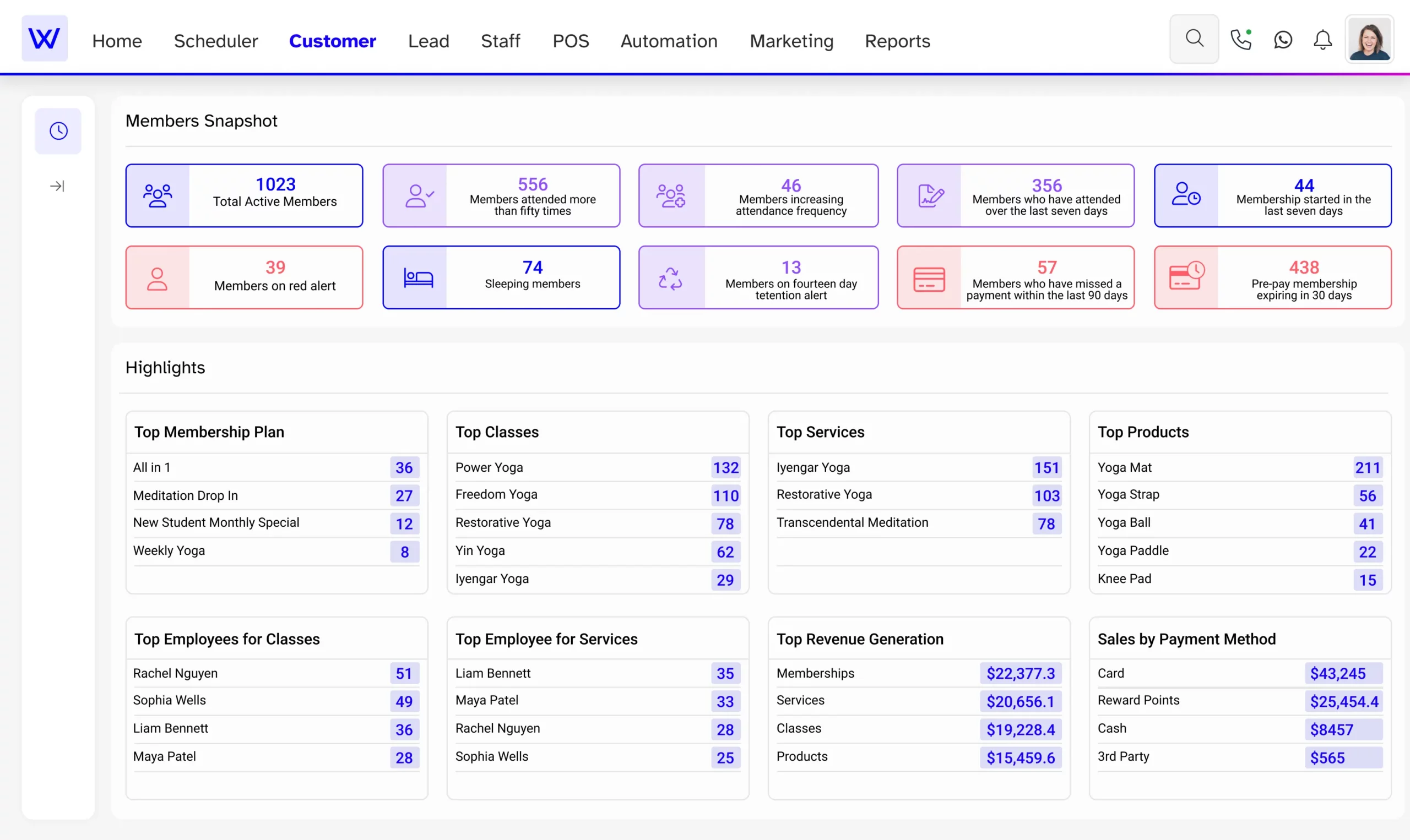Click Sophia Wells count 49
1410x840 pixels.
pyautogui.click(x=404, y=702)
